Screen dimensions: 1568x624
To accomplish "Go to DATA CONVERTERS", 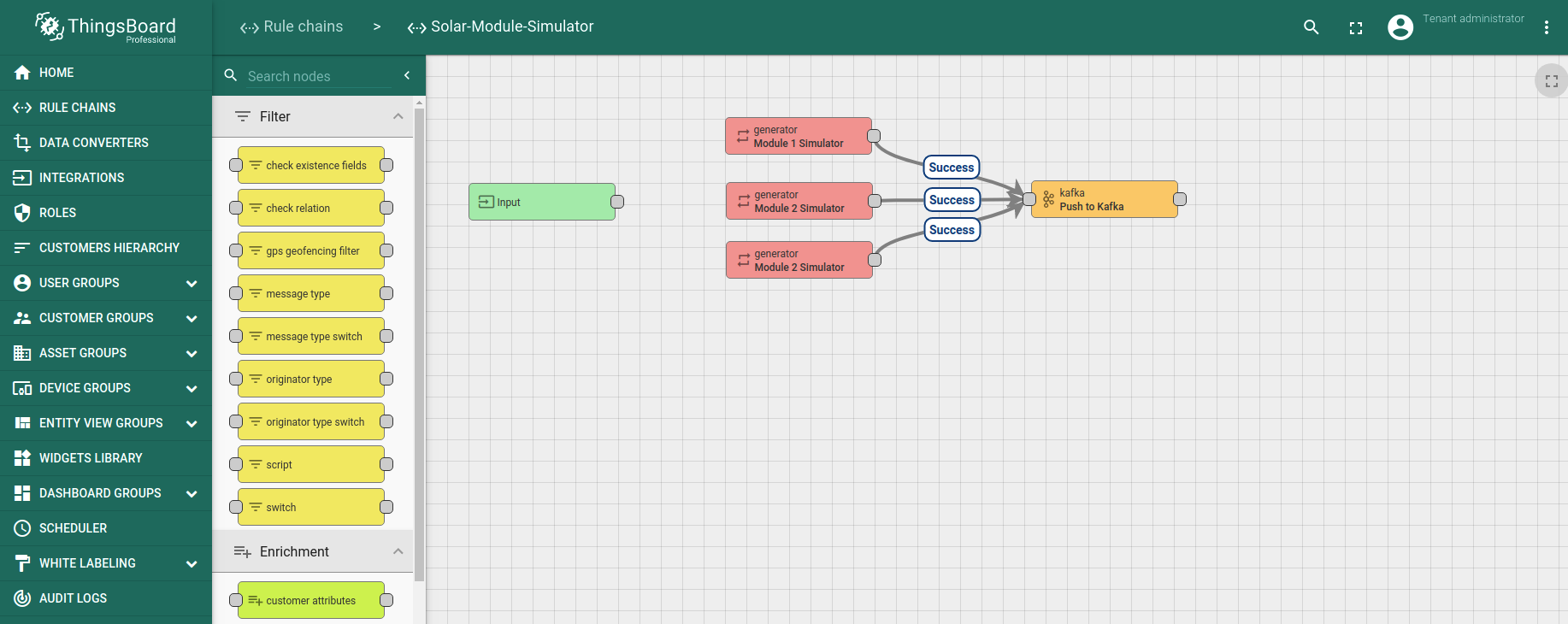I will click(x=106, y=143).
